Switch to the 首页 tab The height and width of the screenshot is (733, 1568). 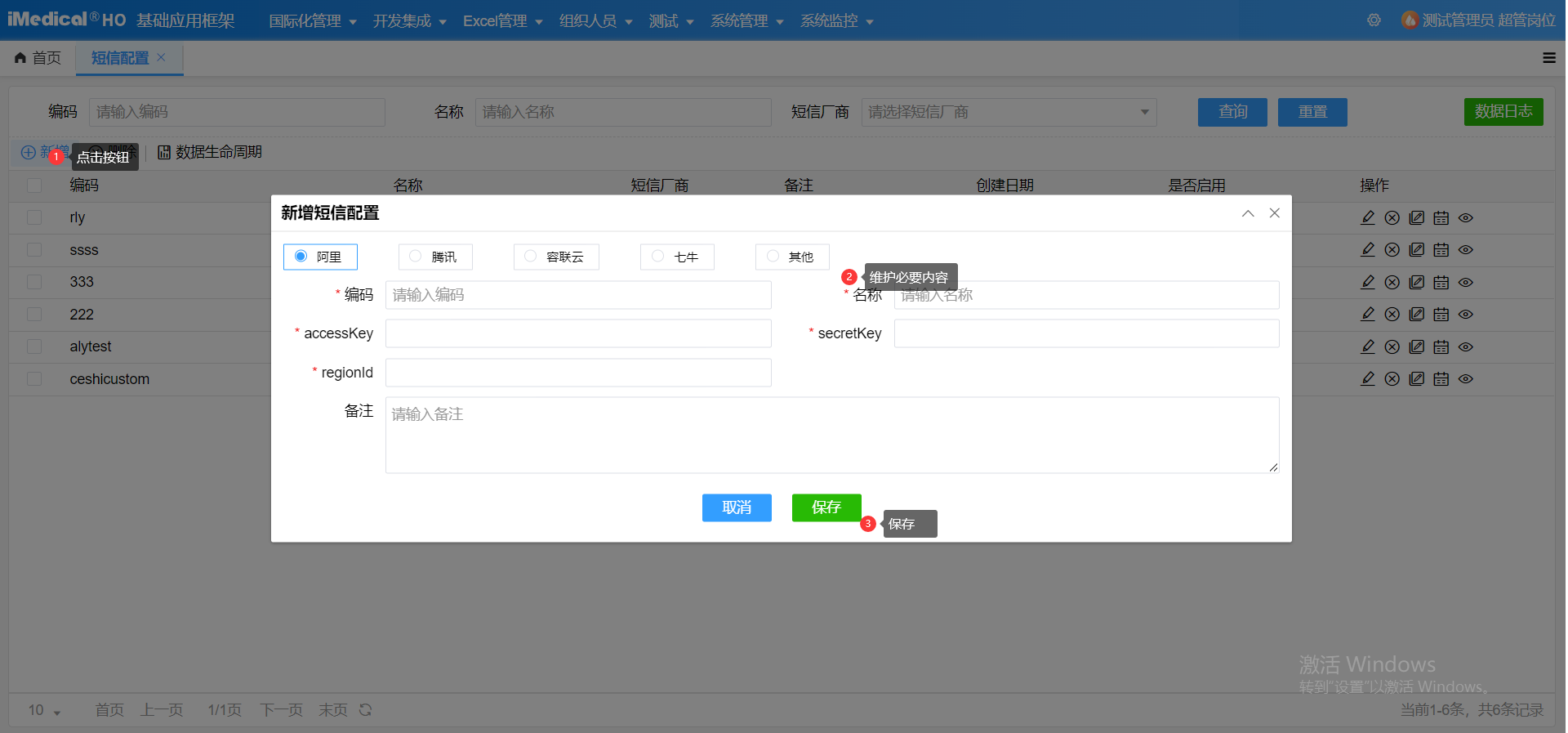tap(38, 58)
